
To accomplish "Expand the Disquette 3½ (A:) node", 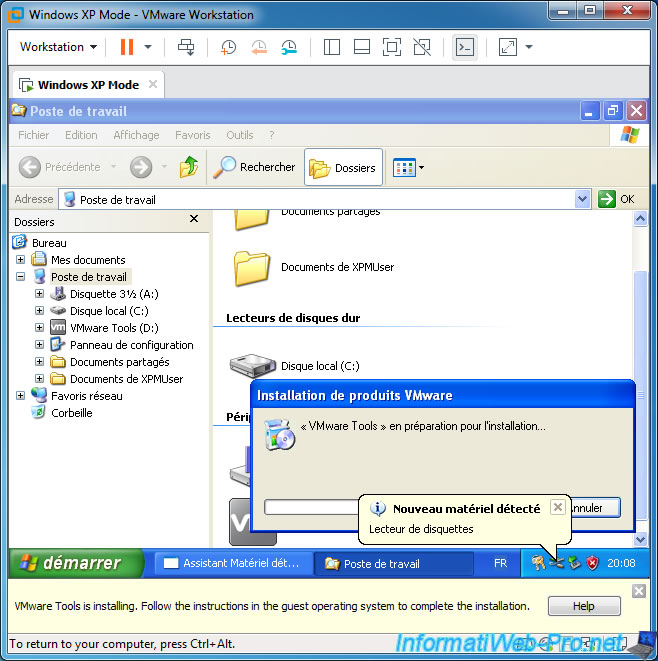I will click(x=39, y=293).
